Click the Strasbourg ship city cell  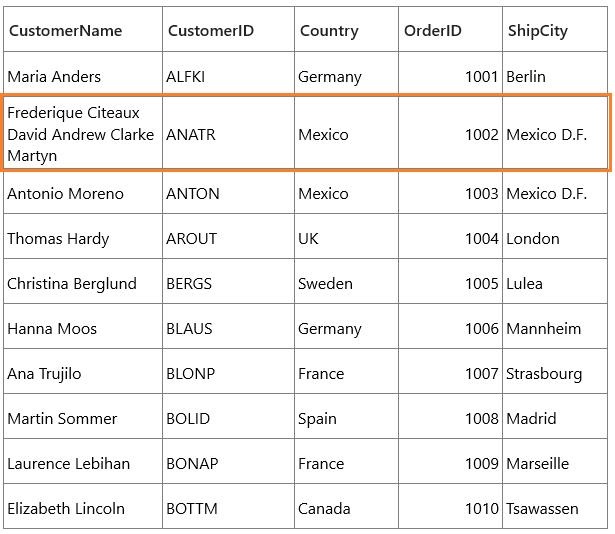pyautogui.click(x=555, y=371)
